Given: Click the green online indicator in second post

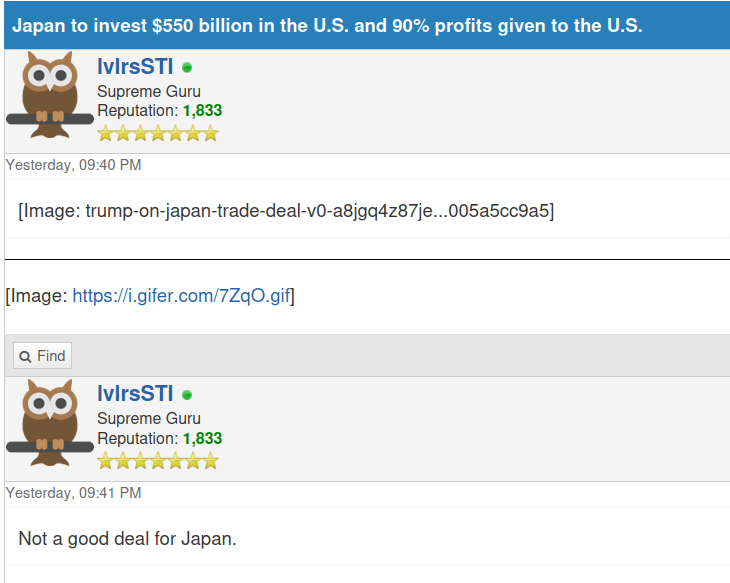Looking at the screenshot, I should (x=187, y=395).
